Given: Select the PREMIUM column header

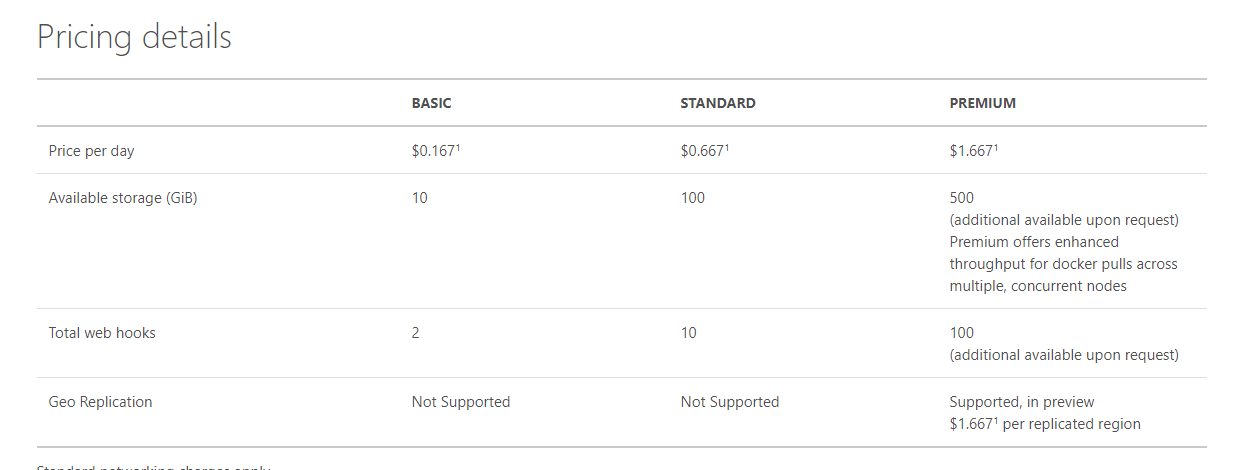Looking at the screenshot, I should (x=982, y=103).
